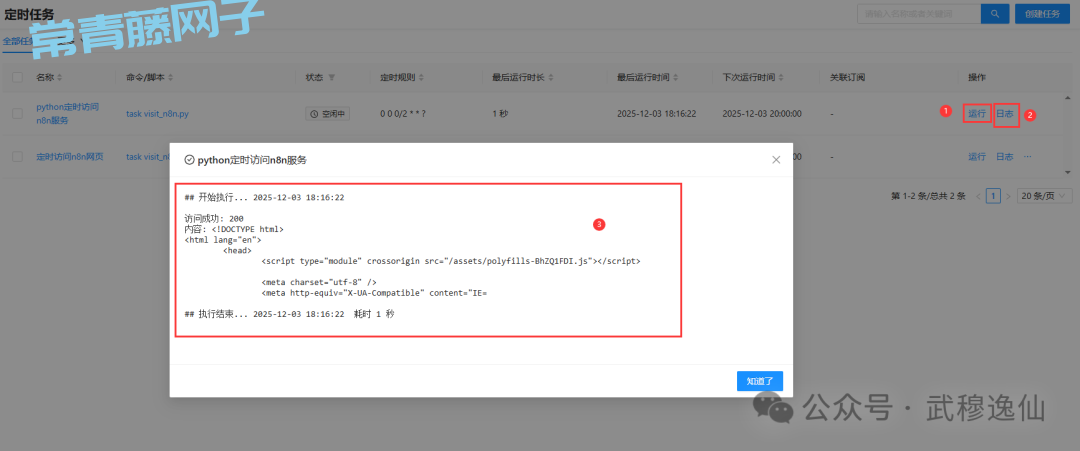1080x451 pixels.
Task: Click the next page arrow in pagination
Action: 1008,196
